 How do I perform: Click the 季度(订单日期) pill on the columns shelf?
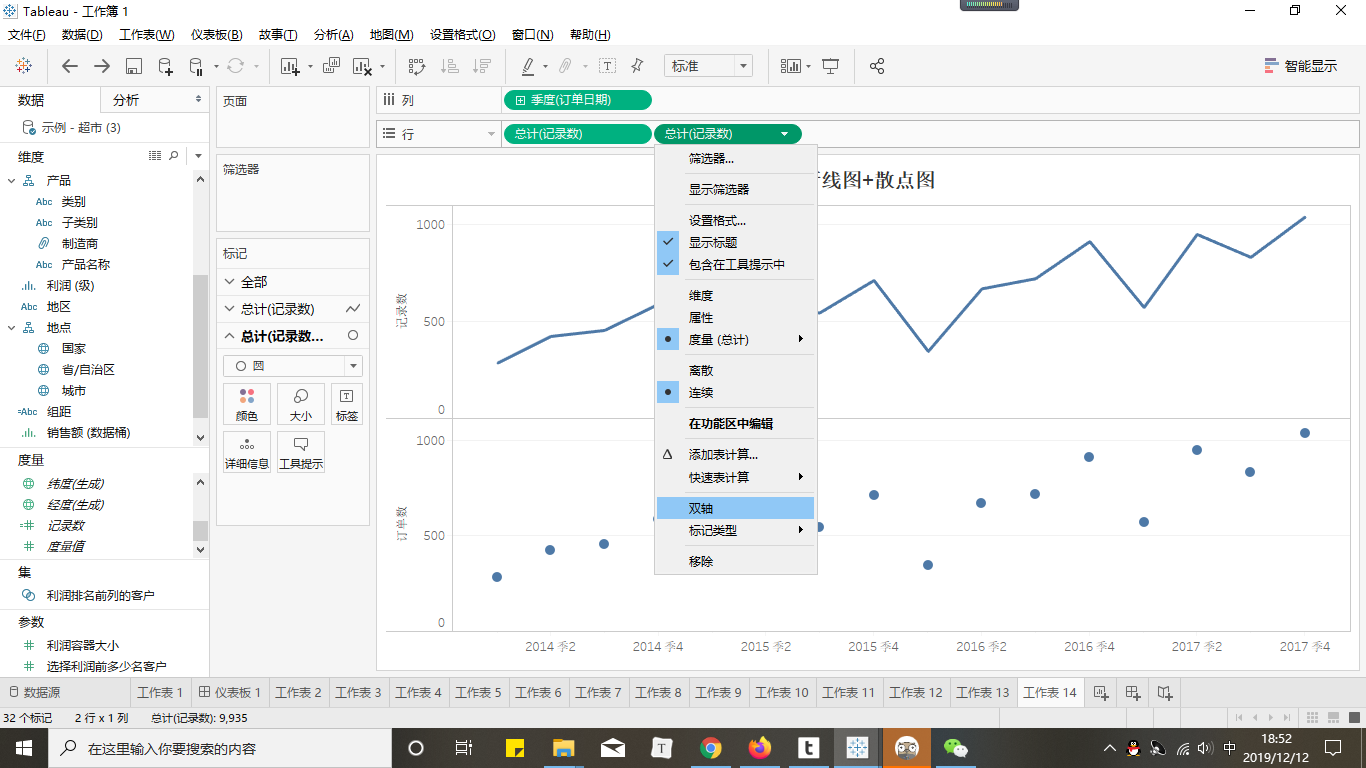(x=578, y=100)
